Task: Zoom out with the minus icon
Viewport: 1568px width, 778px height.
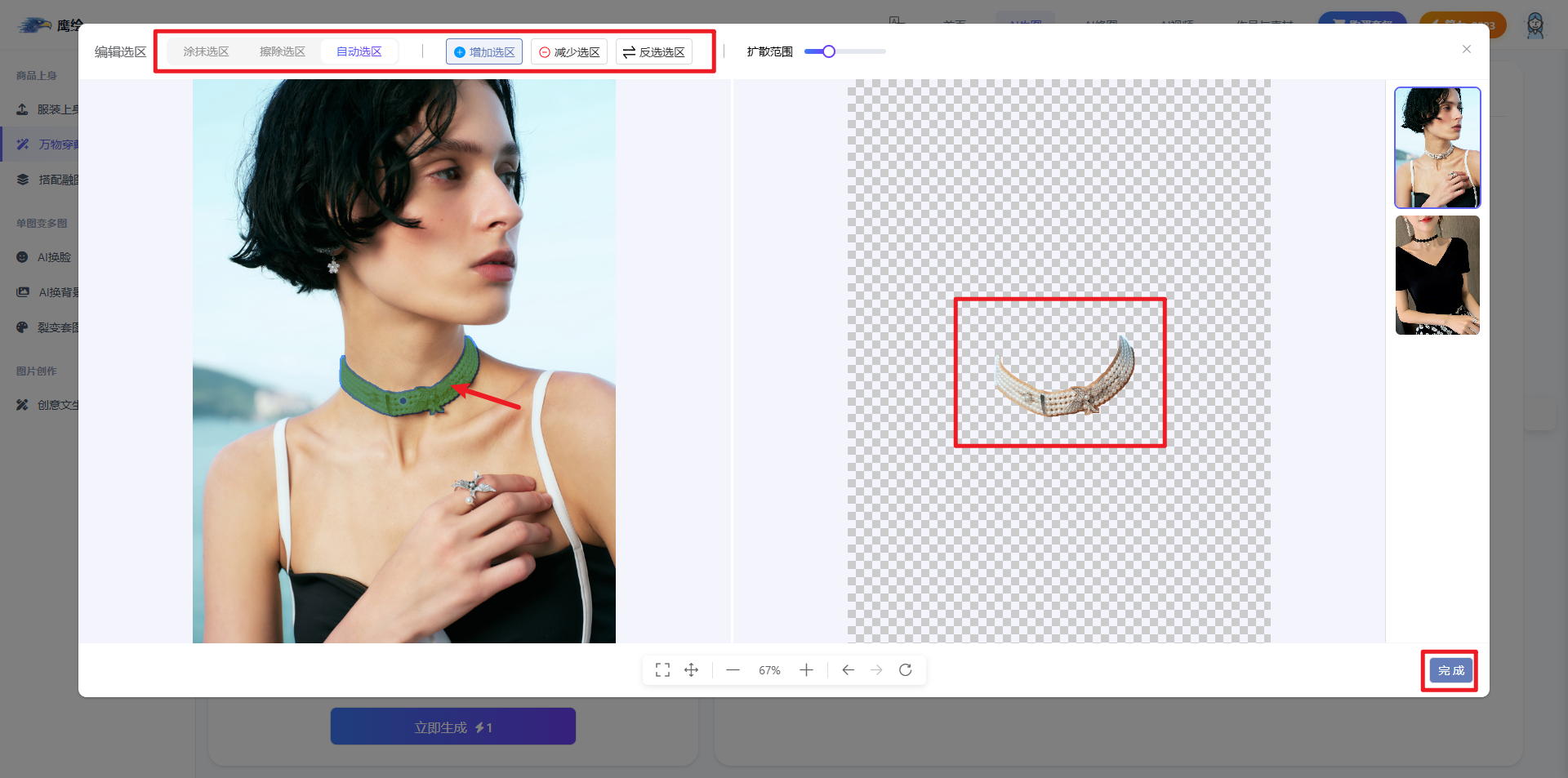Action: (733, 670)
